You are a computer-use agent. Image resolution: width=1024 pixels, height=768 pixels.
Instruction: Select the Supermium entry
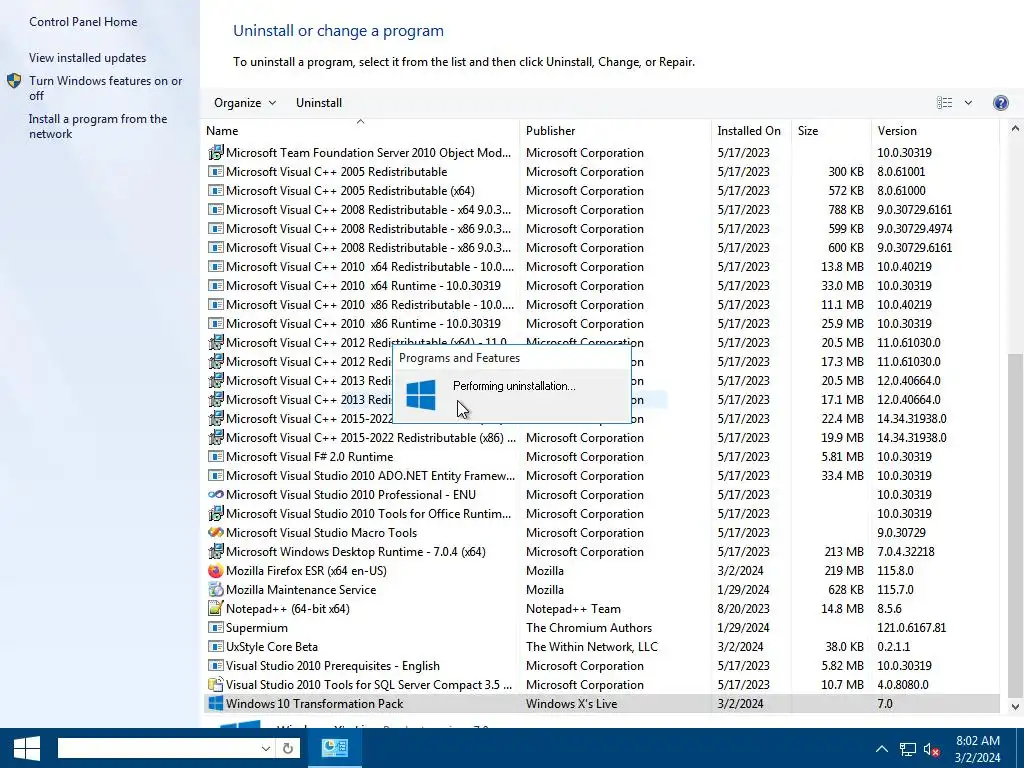point(601,628)
